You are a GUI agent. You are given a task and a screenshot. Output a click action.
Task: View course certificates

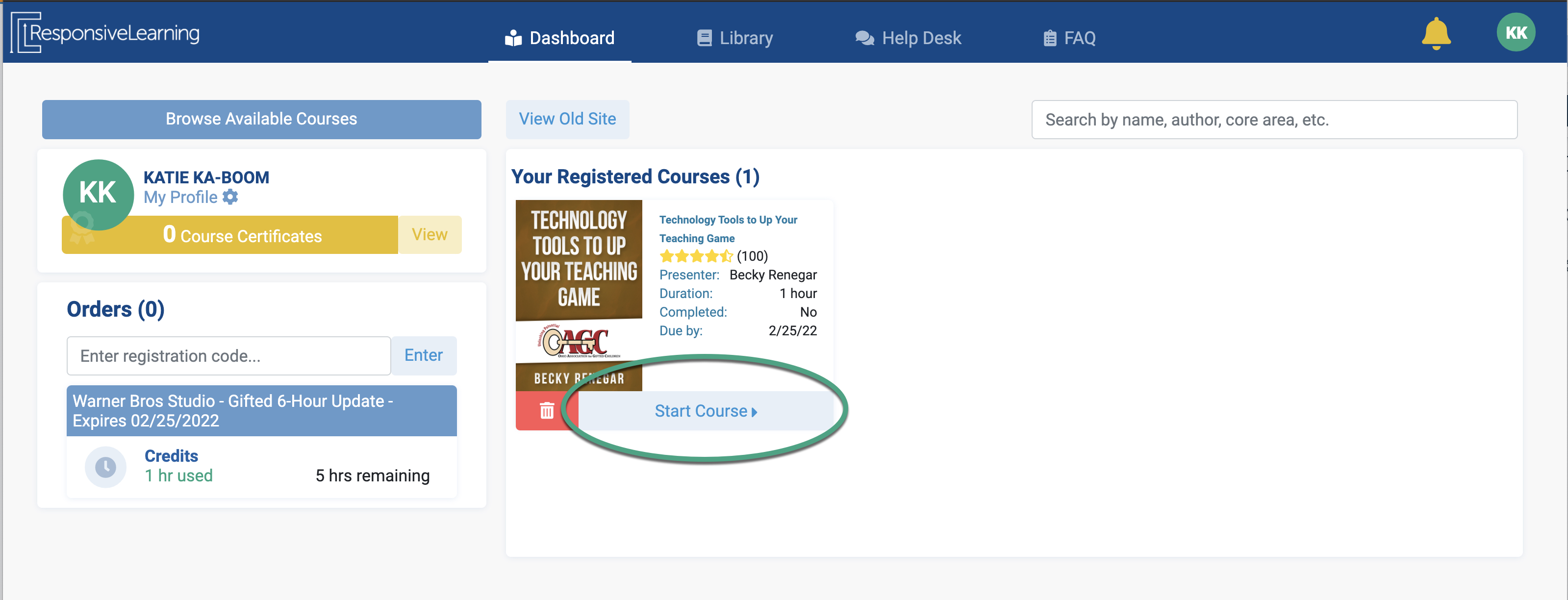tap(429, 235)
